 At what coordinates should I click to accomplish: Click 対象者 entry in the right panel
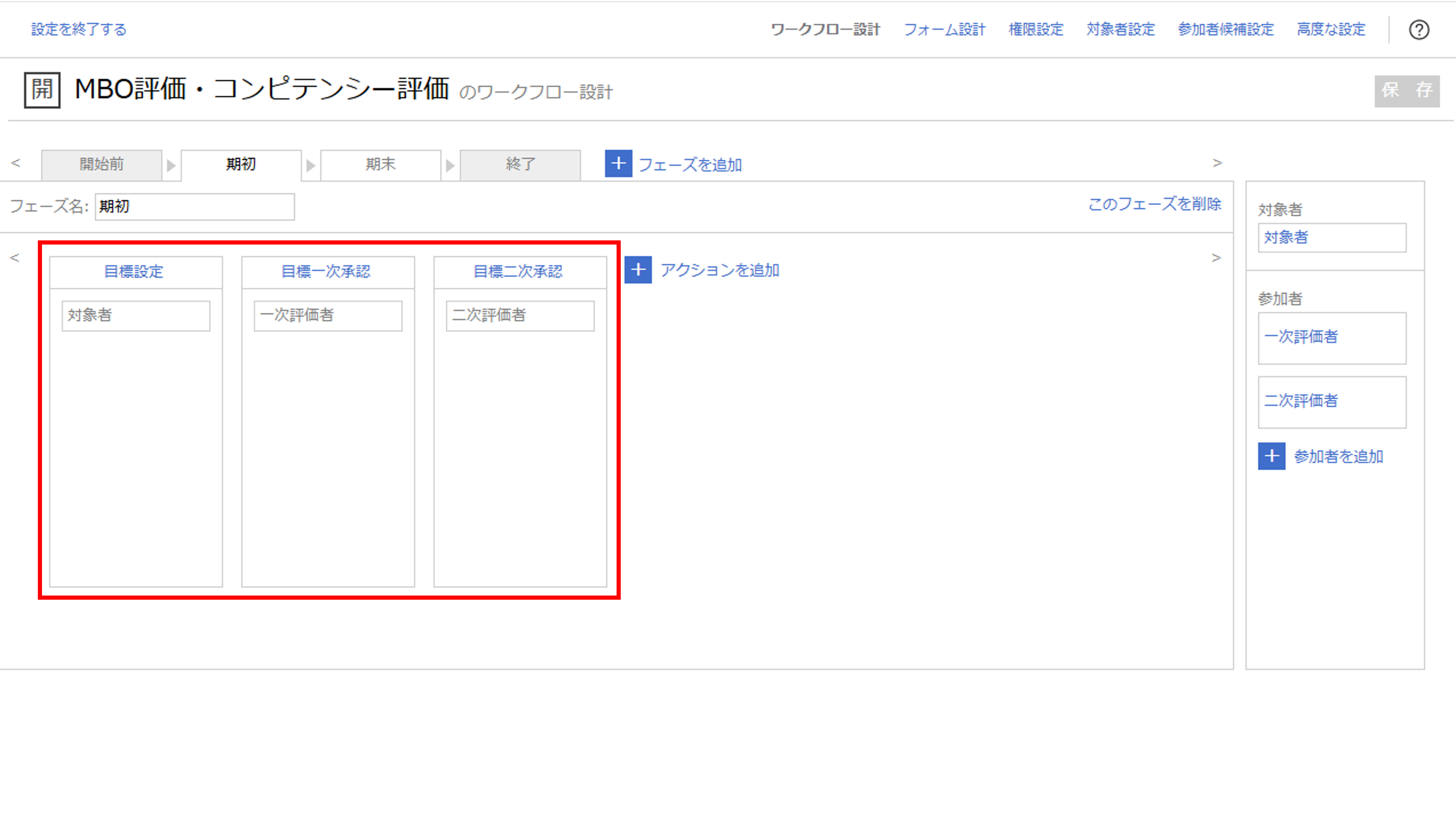click(1332, 238)
